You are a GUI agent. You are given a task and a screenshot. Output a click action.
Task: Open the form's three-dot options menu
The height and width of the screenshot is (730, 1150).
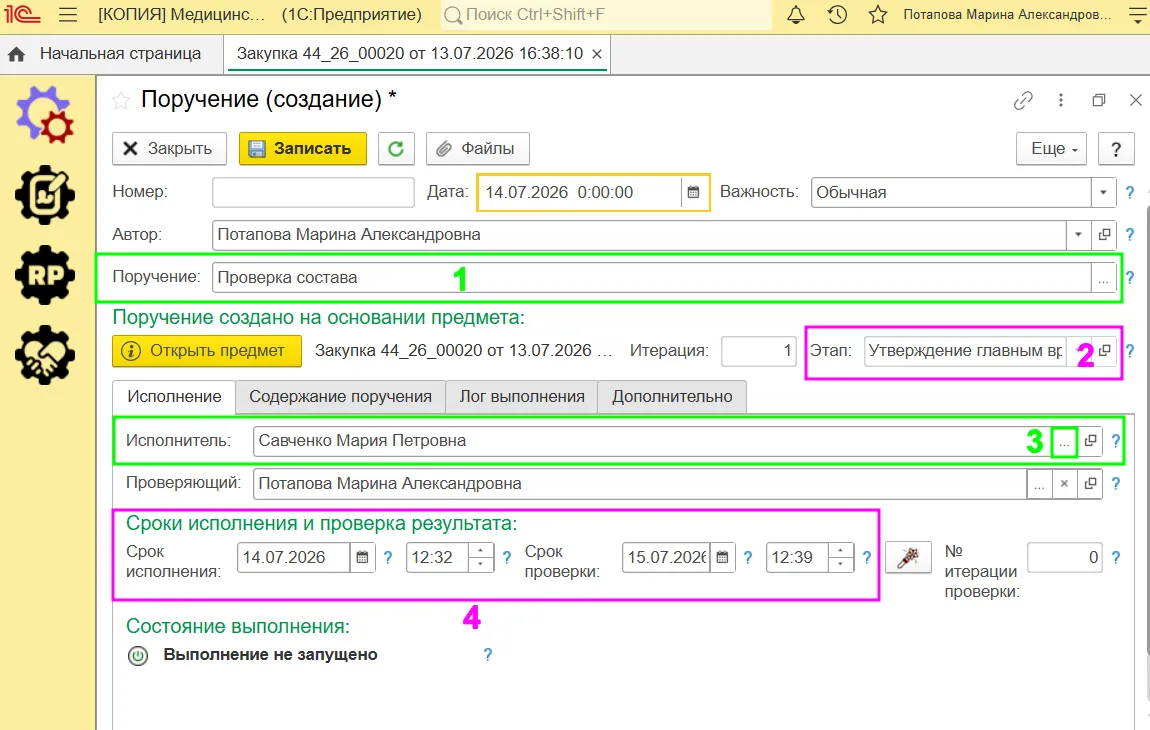click(x=1061, y=101)
